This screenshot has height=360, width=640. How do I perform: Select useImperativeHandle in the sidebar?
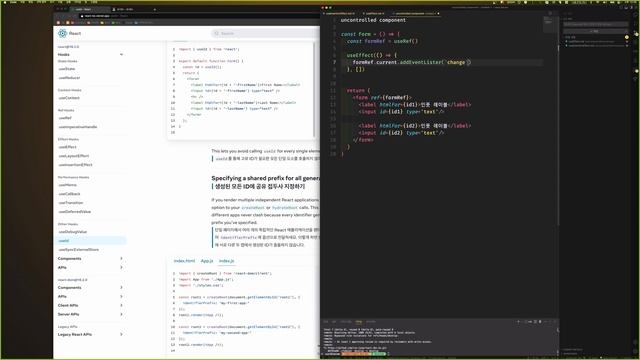pos(78,127)
